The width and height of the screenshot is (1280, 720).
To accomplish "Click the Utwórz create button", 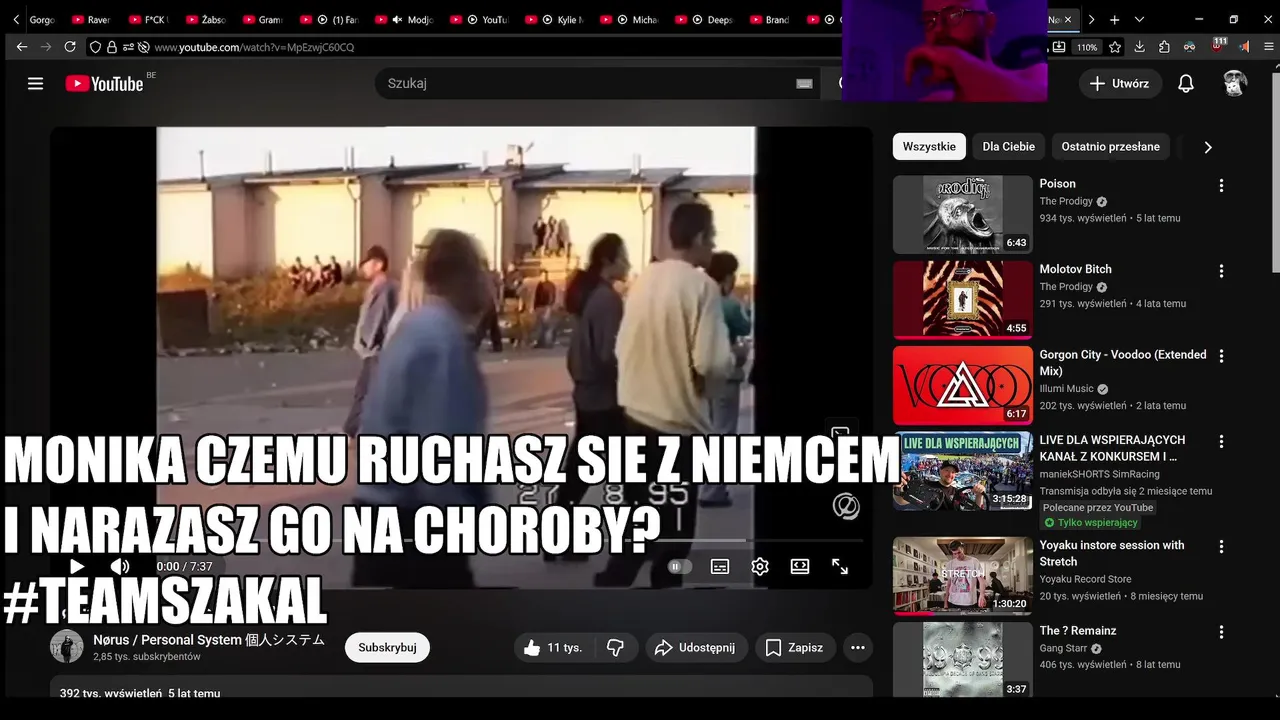I will 1120,84.
